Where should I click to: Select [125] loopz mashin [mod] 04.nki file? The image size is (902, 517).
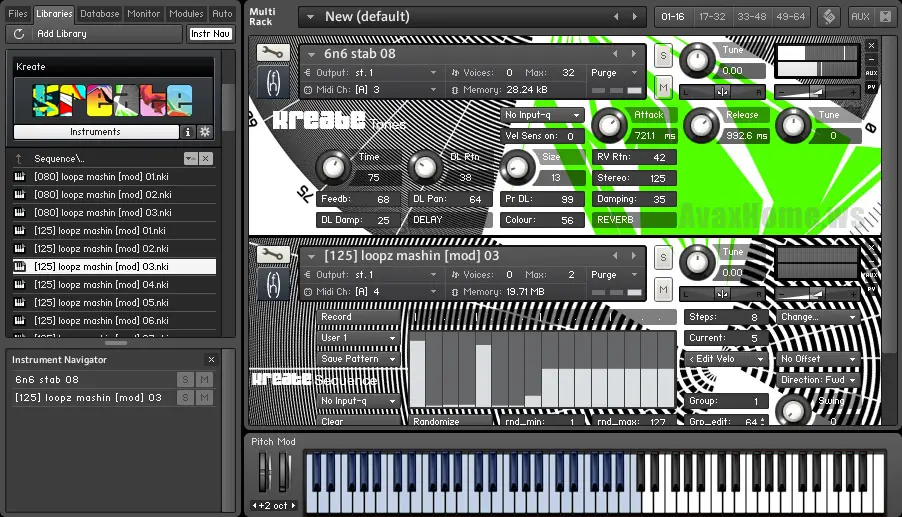click(x=114, y=285)
